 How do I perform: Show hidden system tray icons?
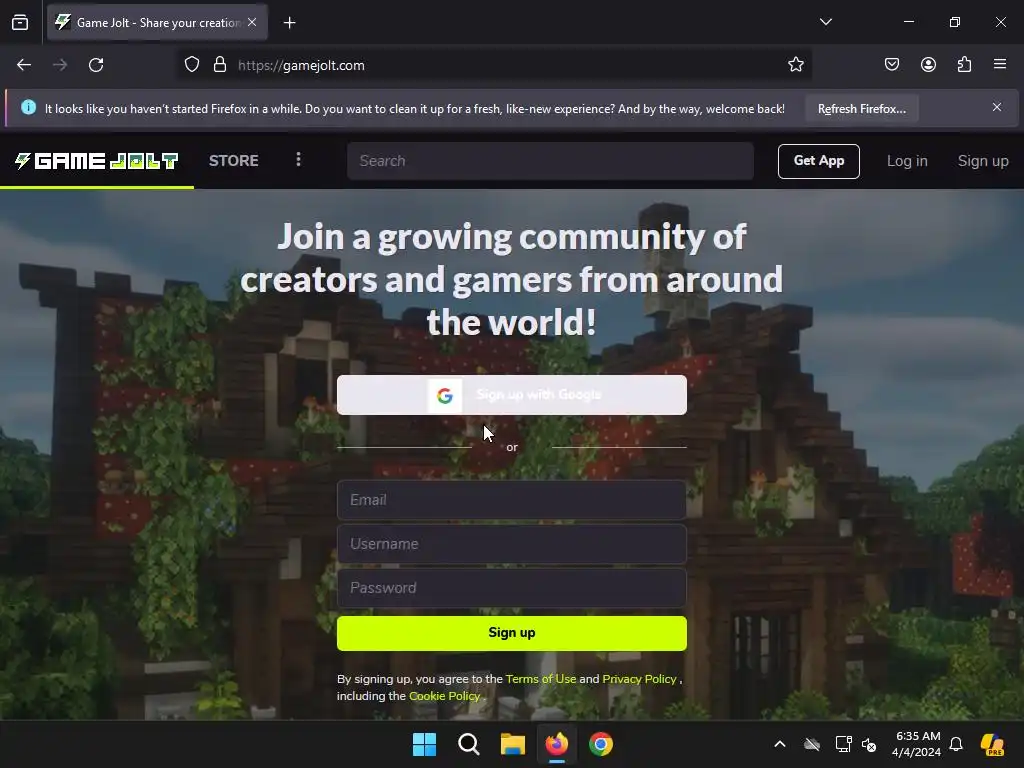click(780, 744)
